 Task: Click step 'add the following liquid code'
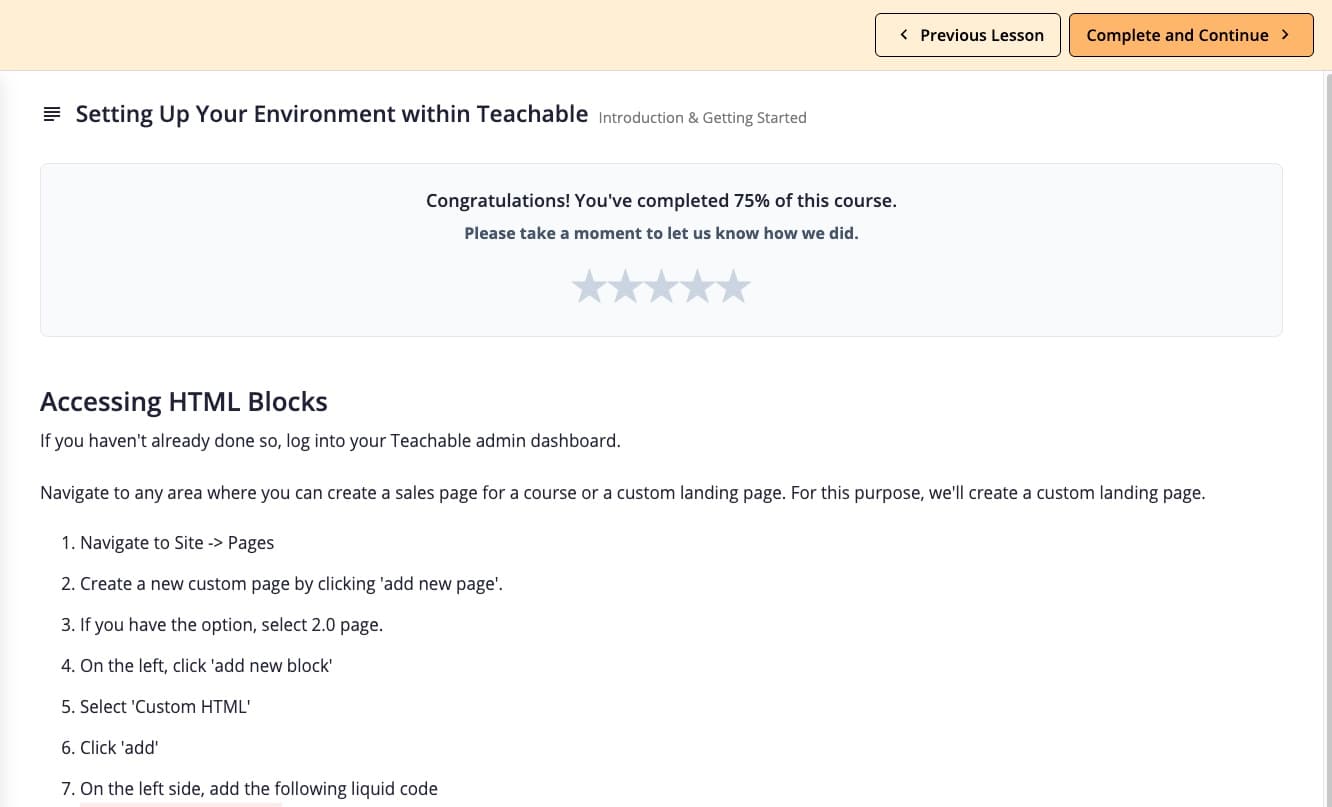click(259, 789)
